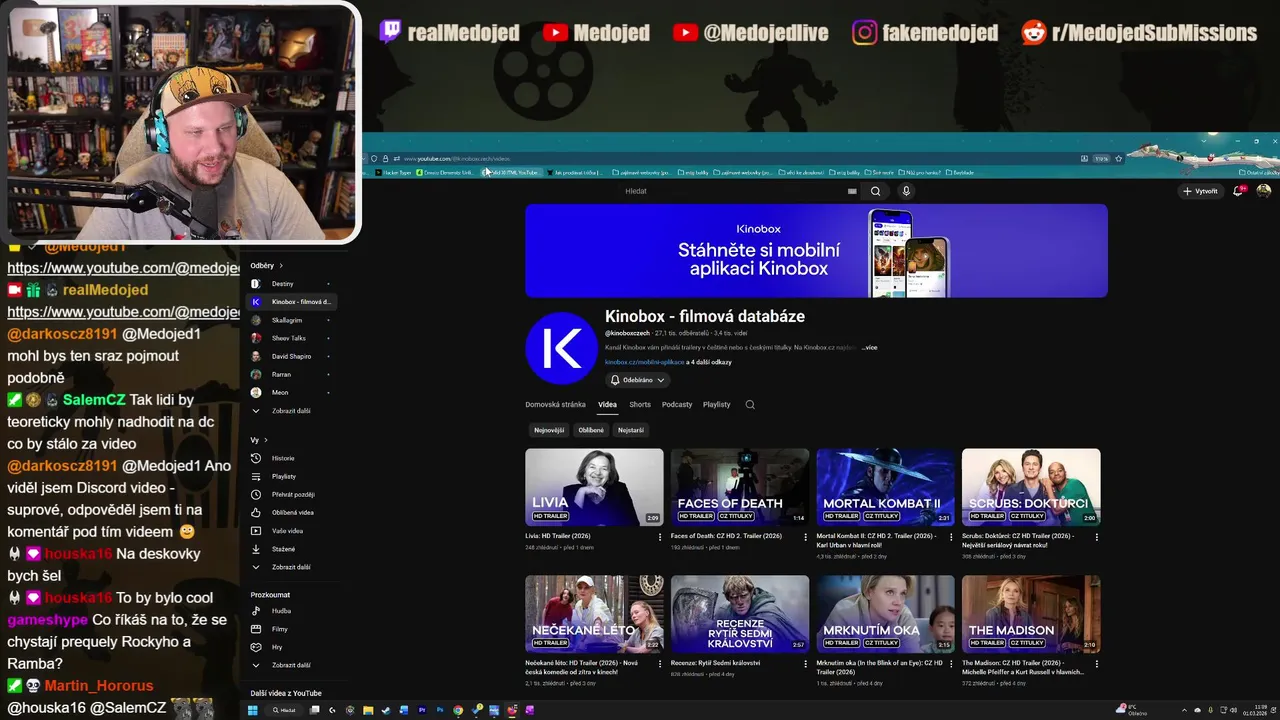1280x720 pixels.
Task: Click the browser address bar URL
Action: coord(457,158)
